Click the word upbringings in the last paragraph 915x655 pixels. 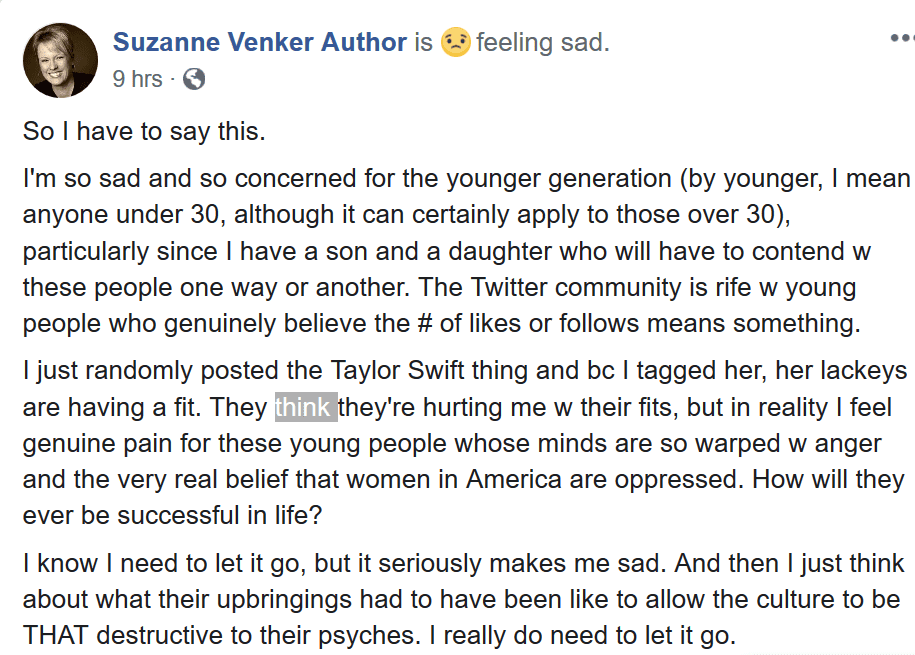click(x=284, y=600)
